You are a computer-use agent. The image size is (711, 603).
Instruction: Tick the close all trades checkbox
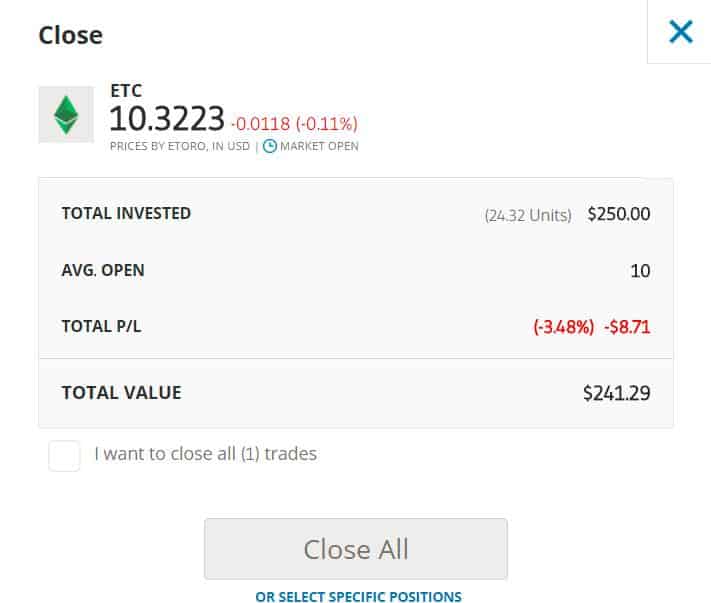click(64, 456)
